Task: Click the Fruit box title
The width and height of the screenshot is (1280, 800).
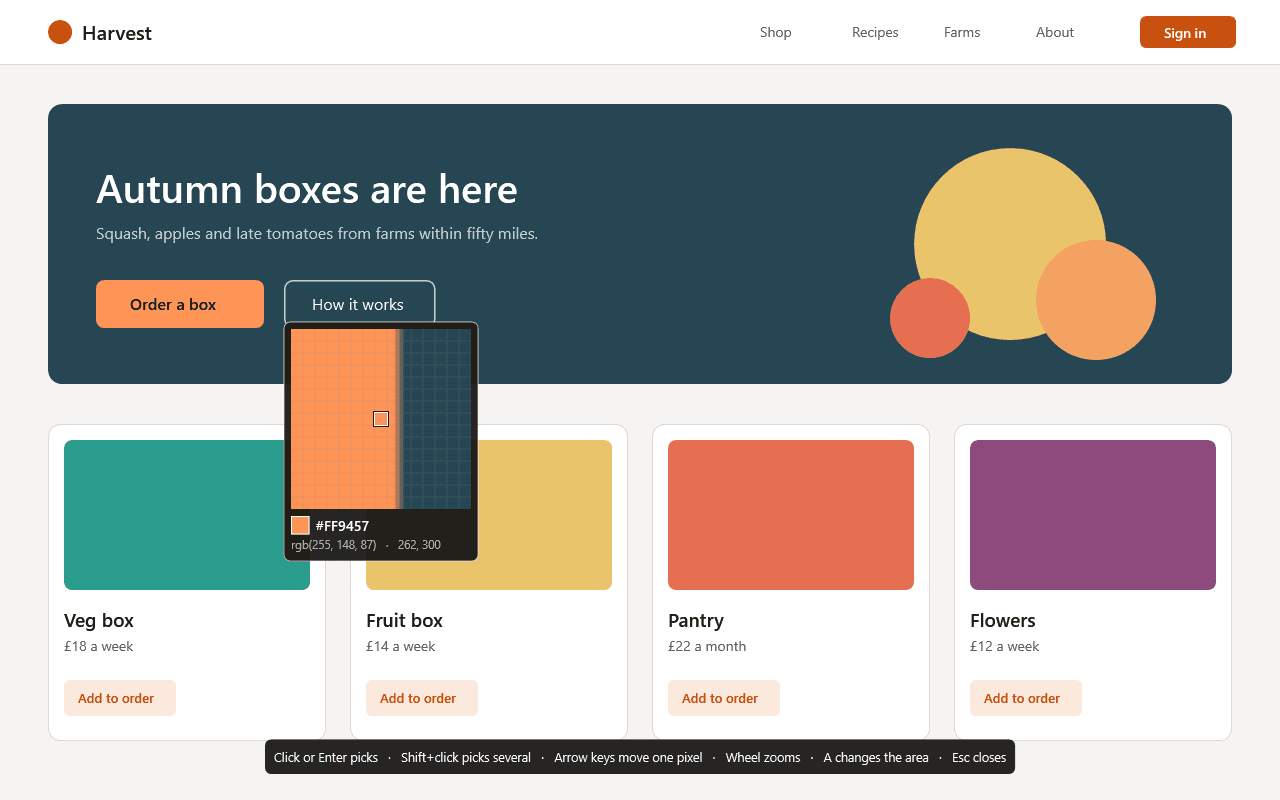Action: [404, 620]
